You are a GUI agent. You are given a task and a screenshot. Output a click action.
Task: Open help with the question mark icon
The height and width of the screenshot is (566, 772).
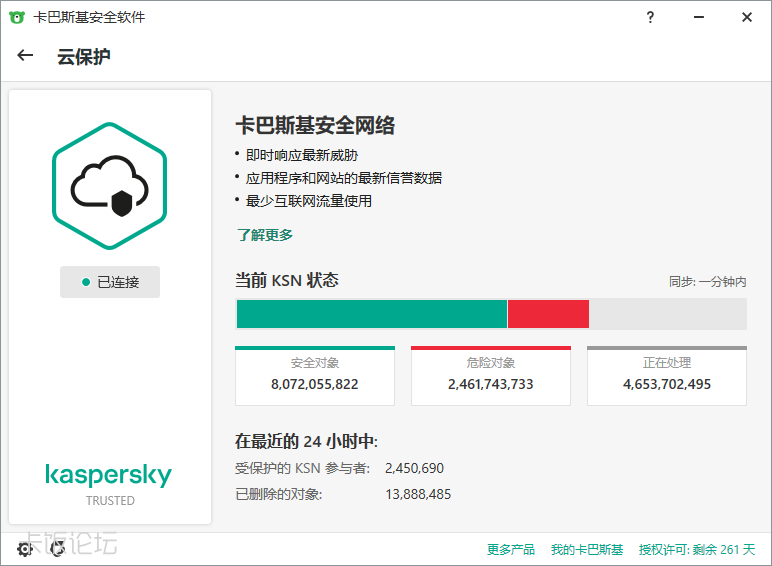(x=650, y=17)
